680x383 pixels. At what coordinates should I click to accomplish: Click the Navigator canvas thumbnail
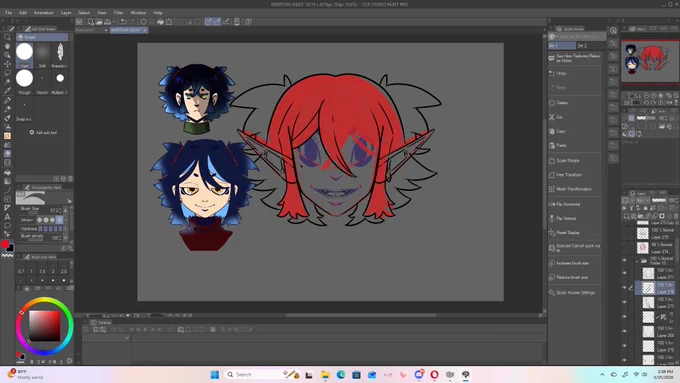(650, 62)
